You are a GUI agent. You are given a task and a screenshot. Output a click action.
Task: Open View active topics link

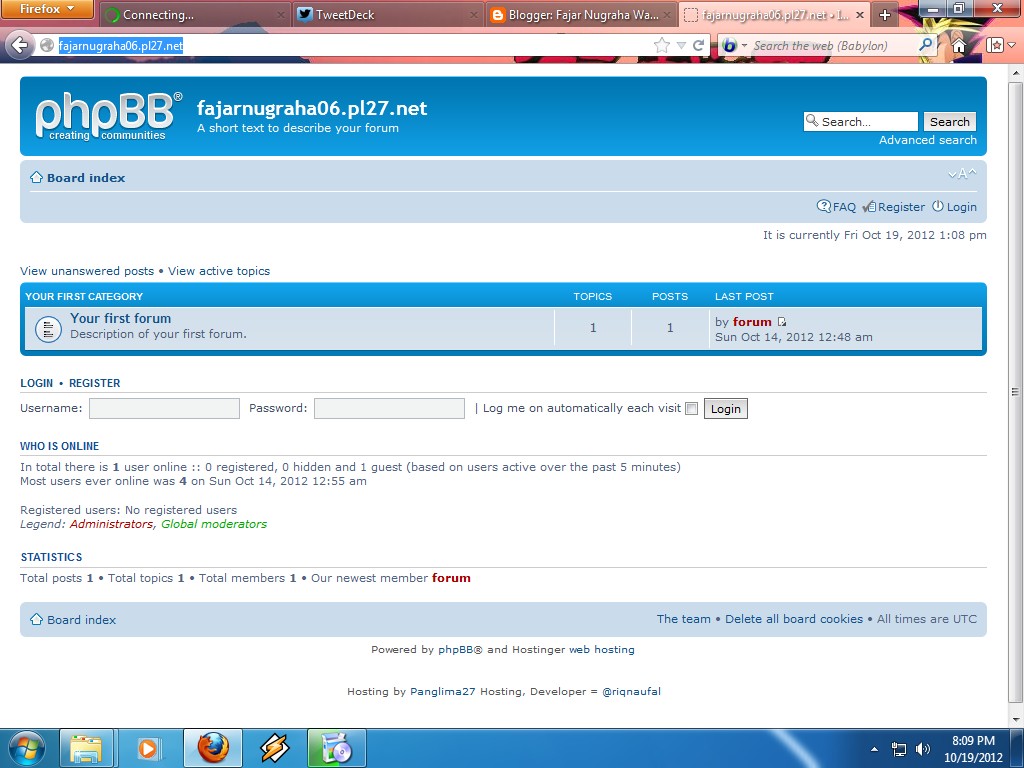coord(219,271)
